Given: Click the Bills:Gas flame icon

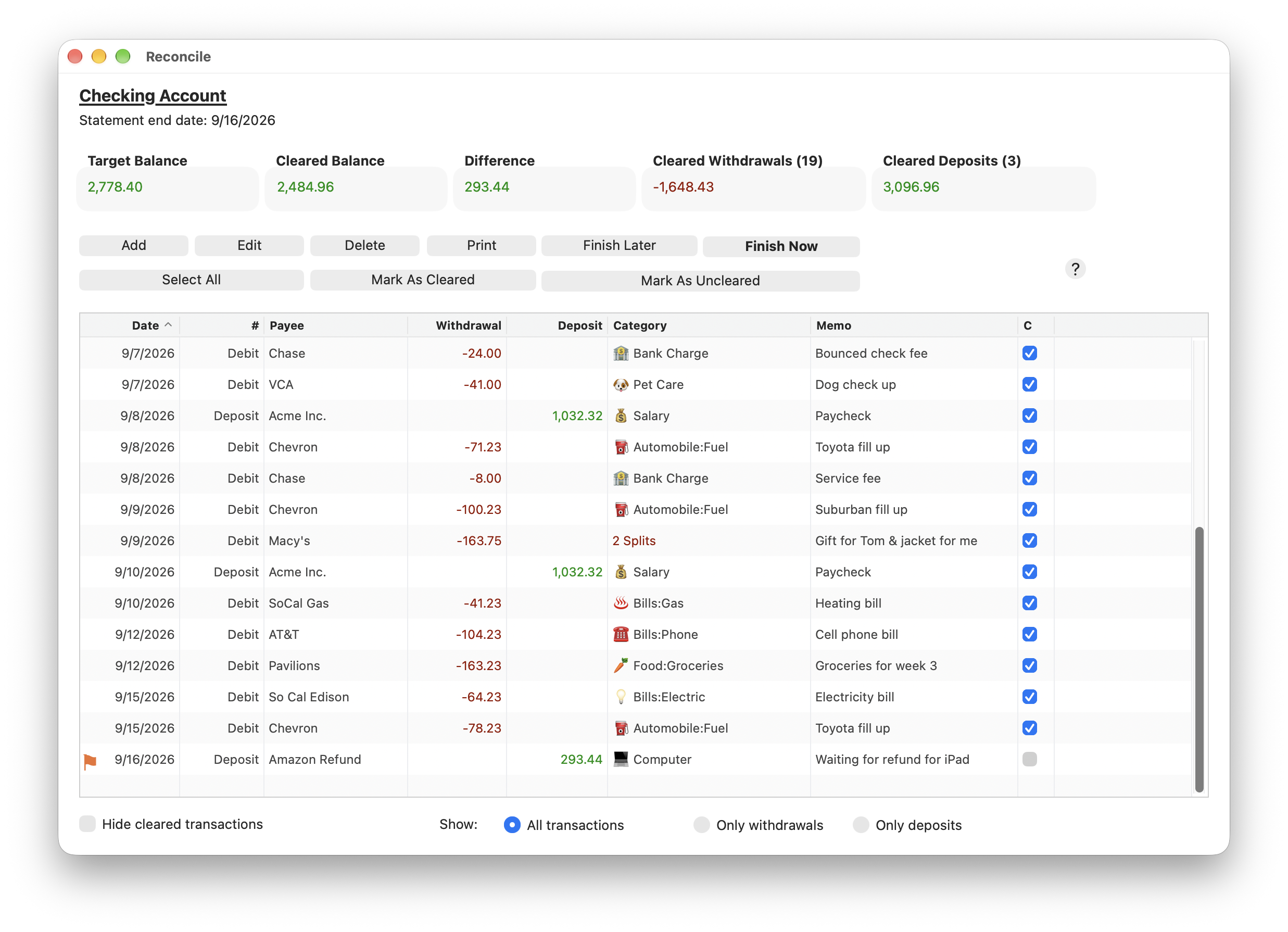Looking at the screenshot, I should [x=621, y=603].
